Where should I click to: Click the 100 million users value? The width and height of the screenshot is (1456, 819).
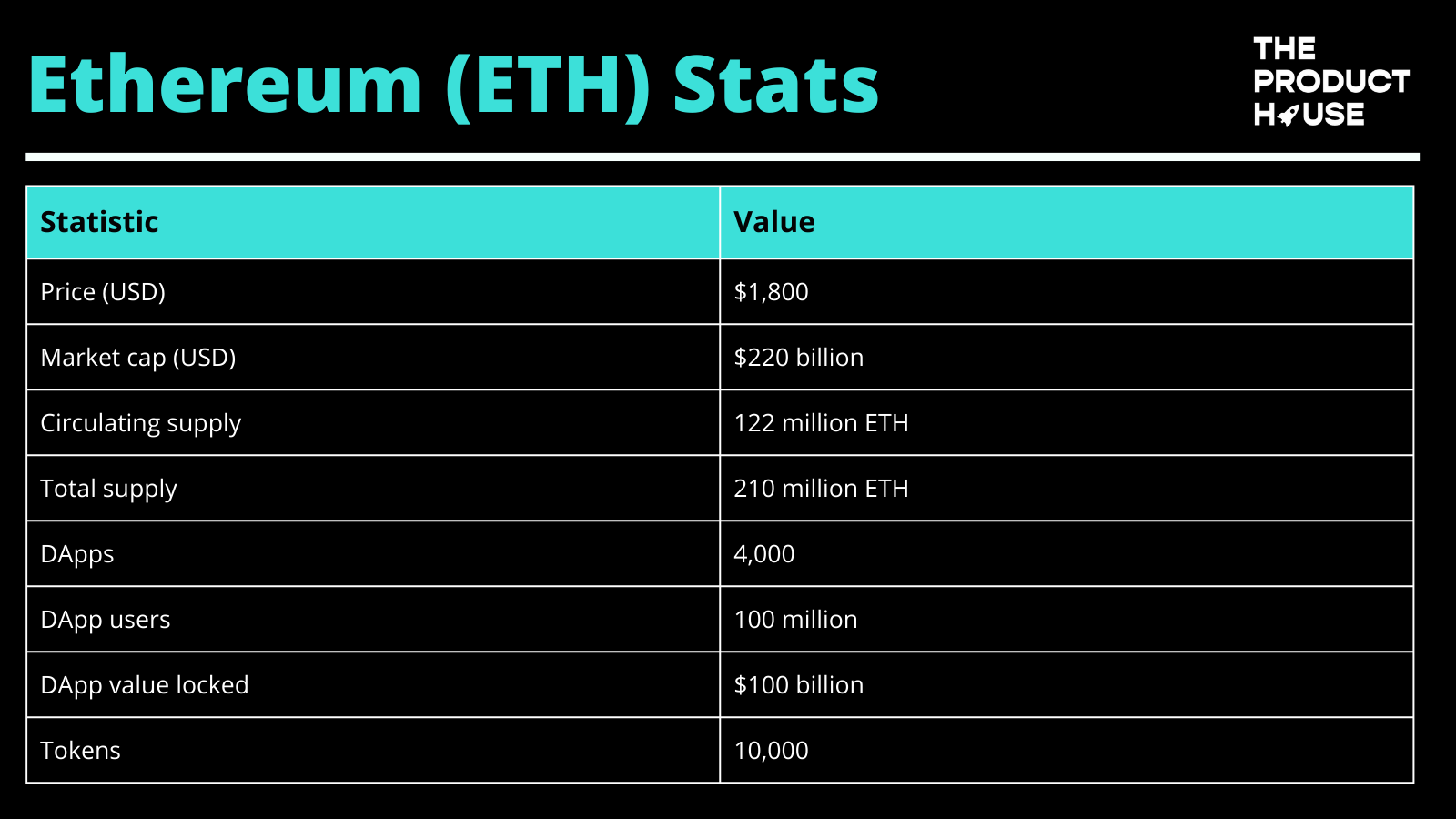coord(795,620)
